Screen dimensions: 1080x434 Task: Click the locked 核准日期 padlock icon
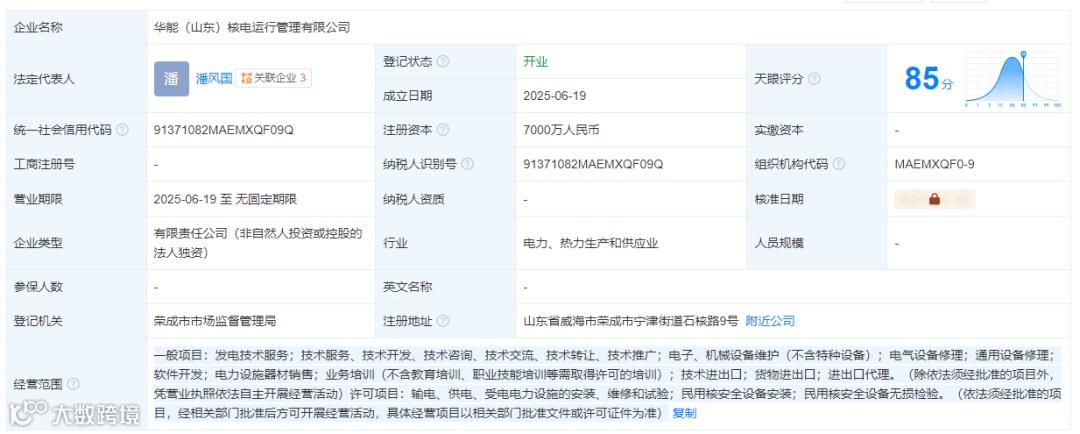(935, 199)
